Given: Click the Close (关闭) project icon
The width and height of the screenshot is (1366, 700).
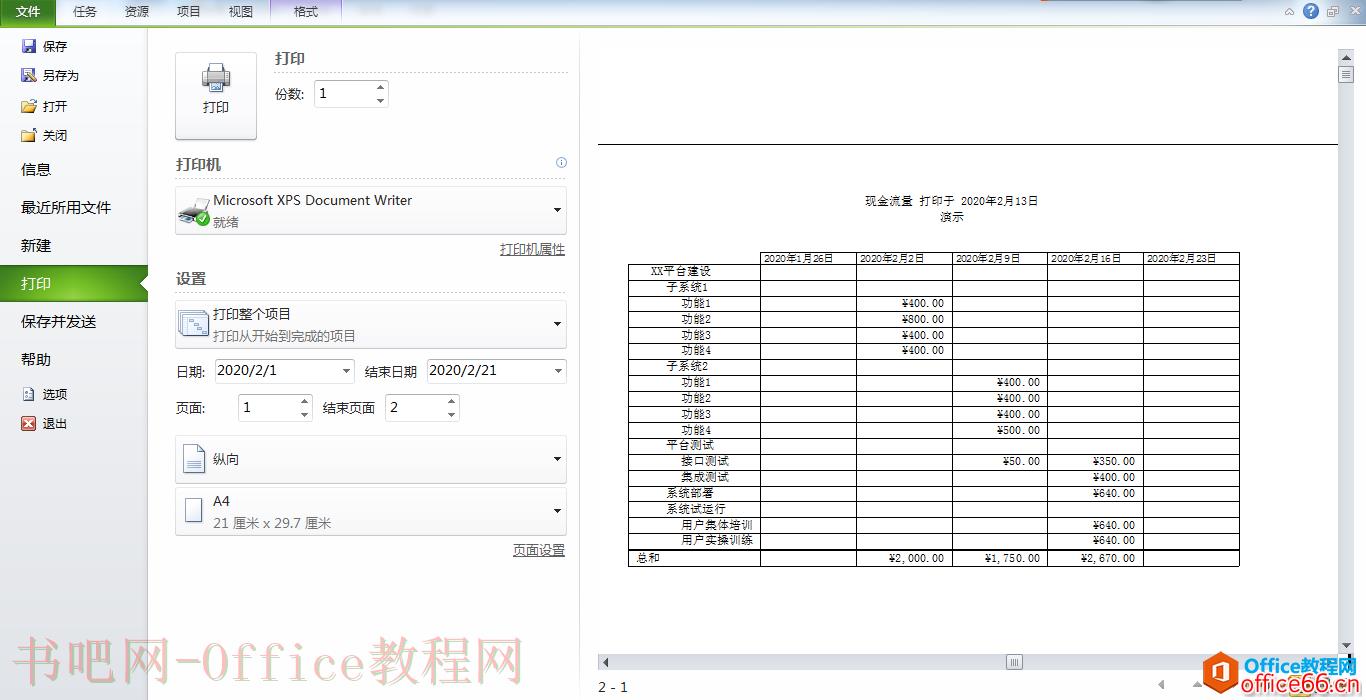Looking at the screenshot, I should click(29, 135).
